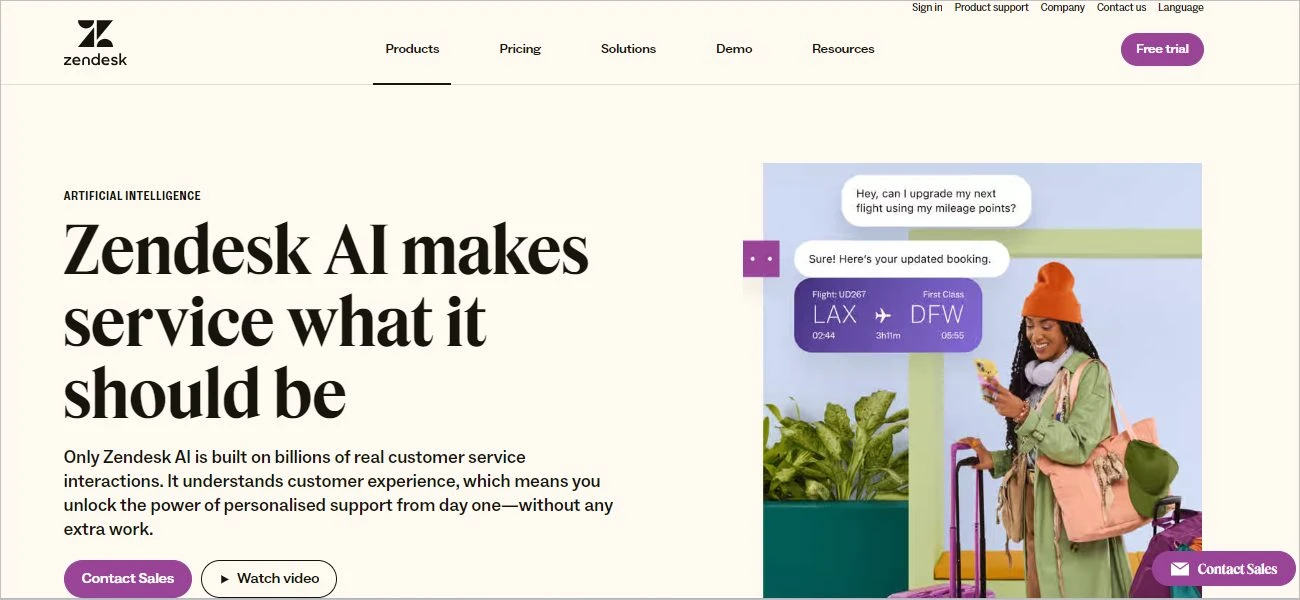
Task: Open the Solutions menu
Action: pyautogui.click(x=628, y=49)
